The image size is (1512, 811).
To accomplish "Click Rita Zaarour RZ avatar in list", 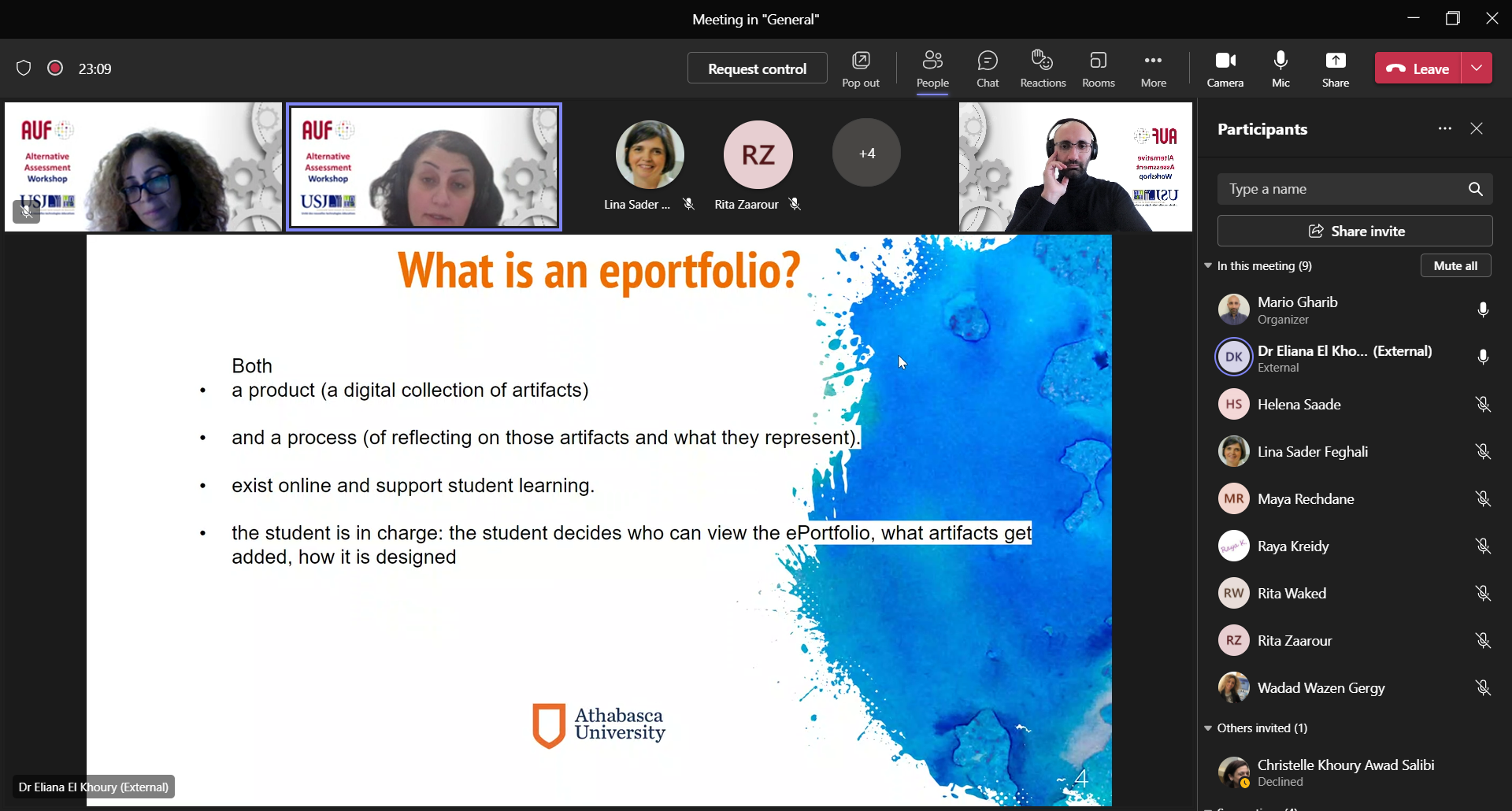I will coord(1233,641).
